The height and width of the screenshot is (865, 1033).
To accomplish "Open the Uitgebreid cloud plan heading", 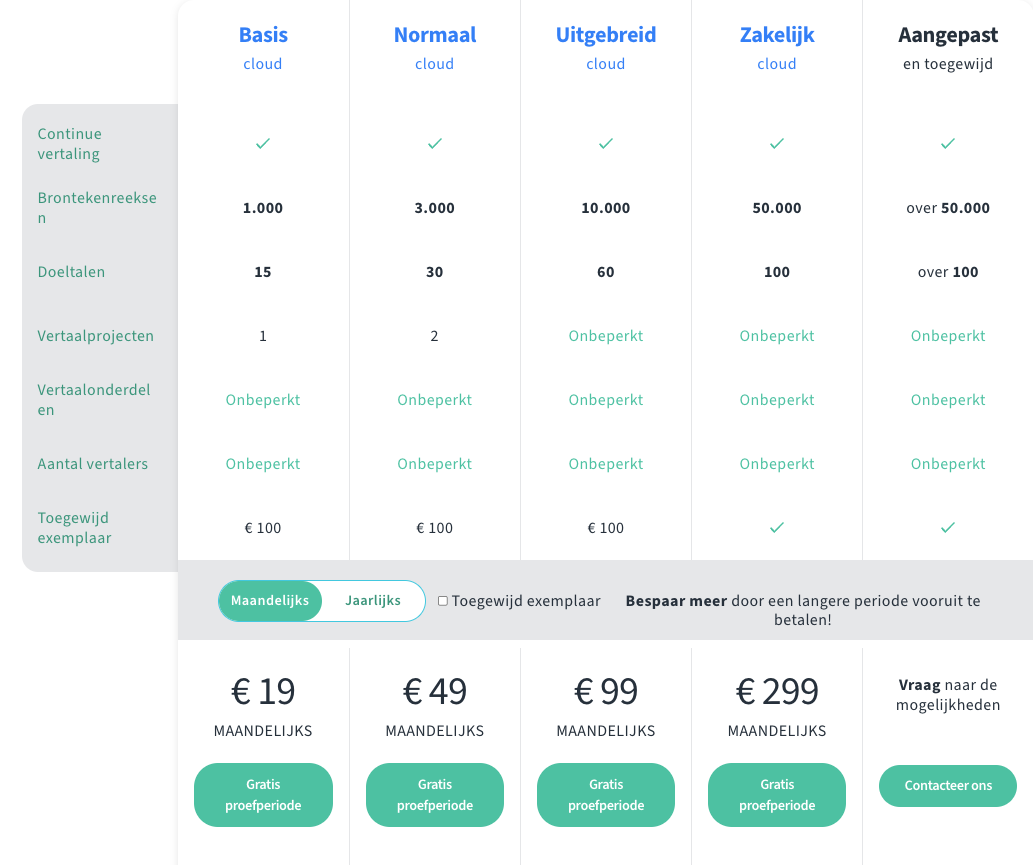I will 606,35.
